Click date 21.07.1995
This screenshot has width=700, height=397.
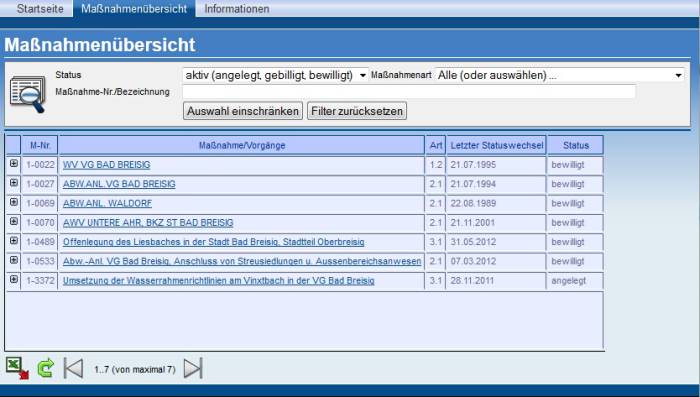tap(473, 165)
